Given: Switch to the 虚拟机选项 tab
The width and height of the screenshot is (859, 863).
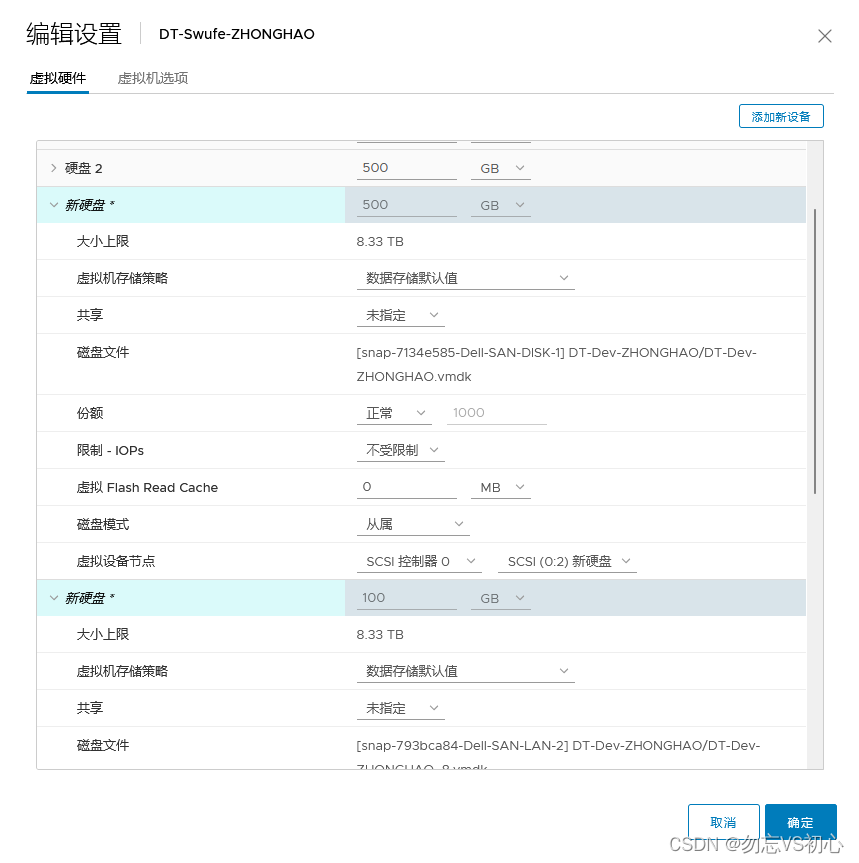Looking at the screenshot, I should click(152, 76).
